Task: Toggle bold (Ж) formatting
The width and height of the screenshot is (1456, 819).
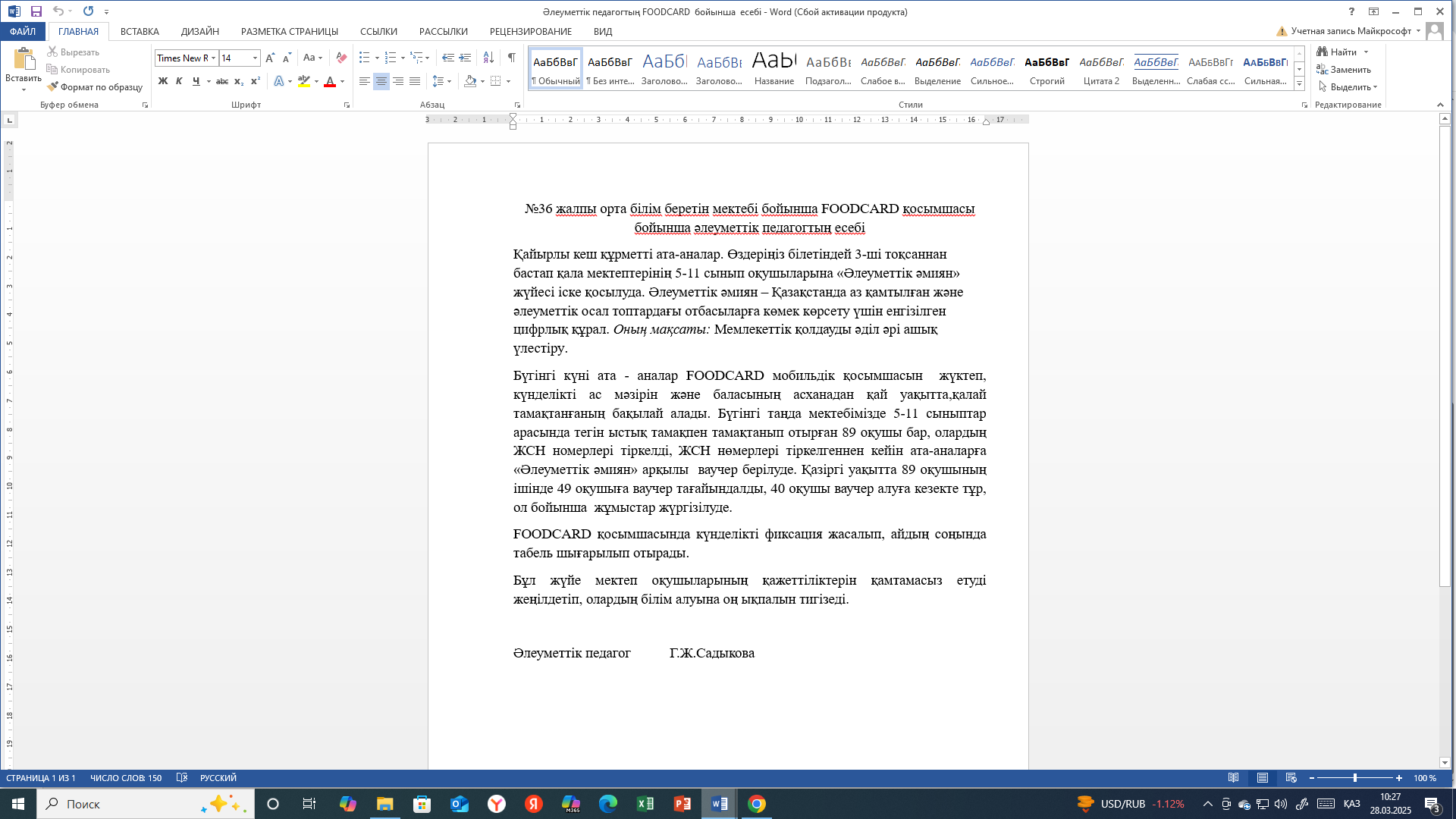Action: point(162,81)
